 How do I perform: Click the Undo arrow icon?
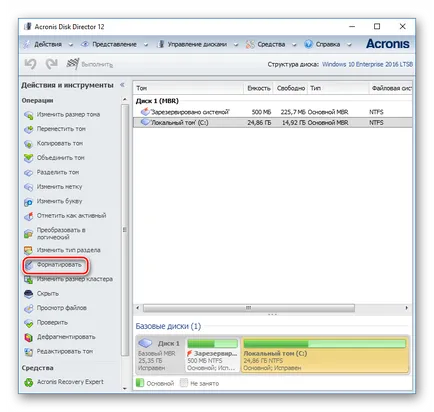tap(30, 63)
